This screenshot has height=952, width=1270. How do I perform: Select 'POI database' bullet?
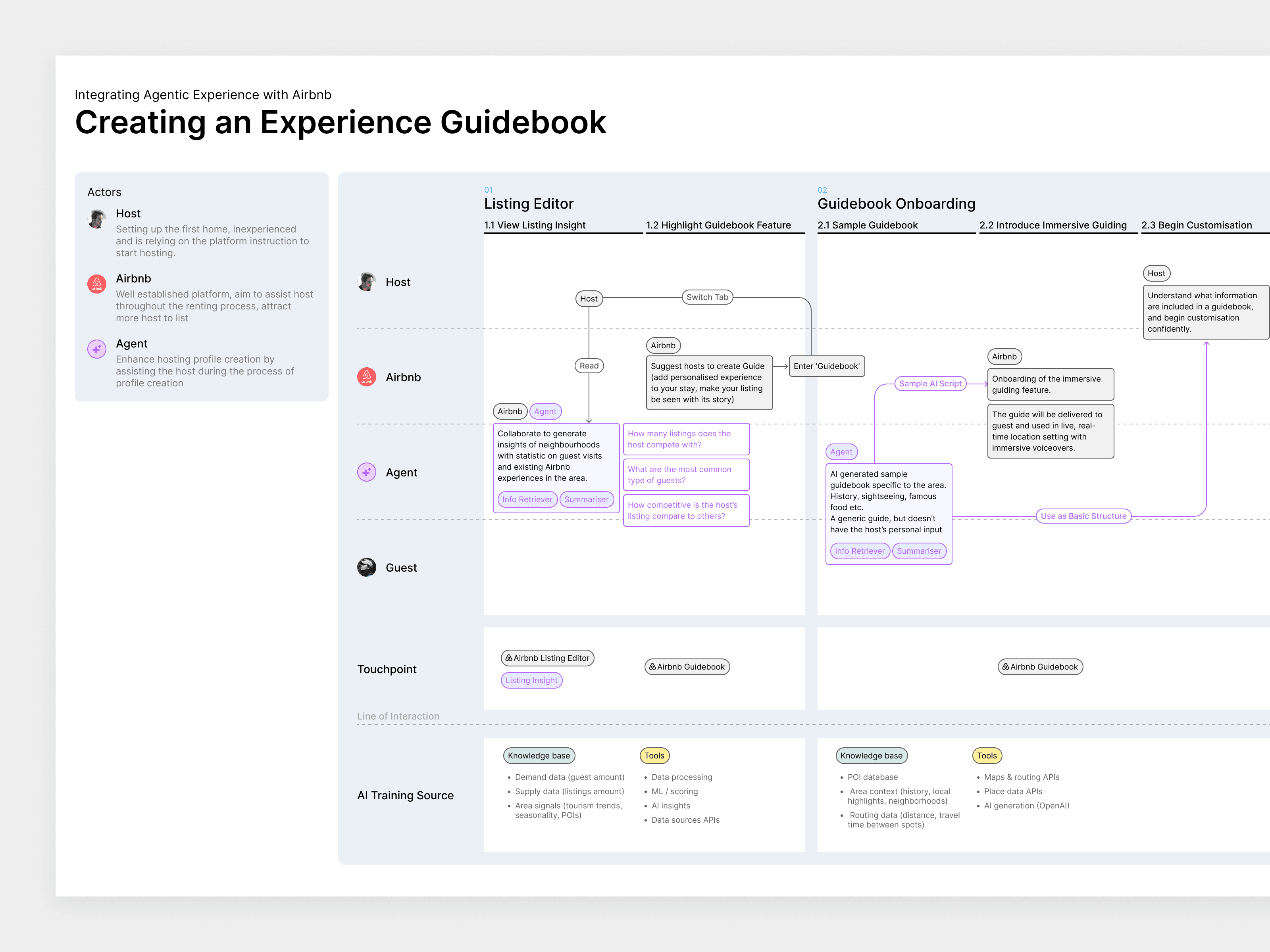point(872,777)
